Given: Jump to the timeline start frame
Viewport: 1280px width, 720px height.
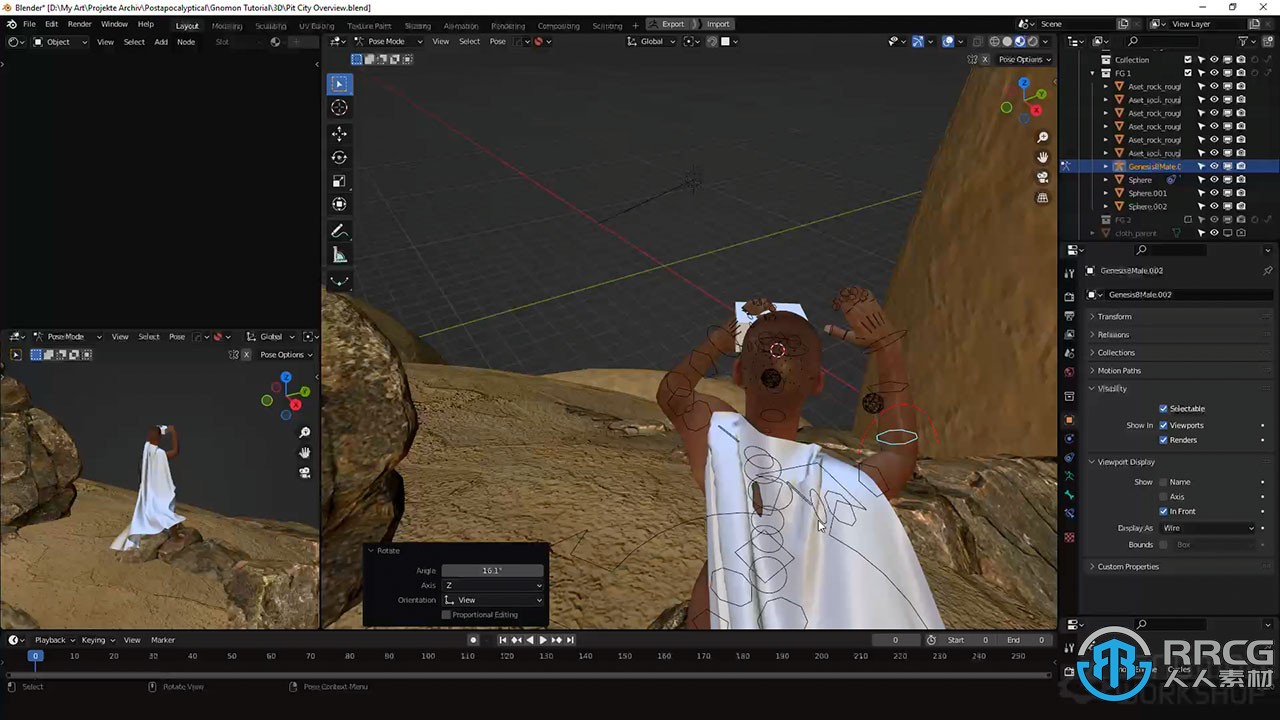Looking at the screenshot, I should click(503, 640).
